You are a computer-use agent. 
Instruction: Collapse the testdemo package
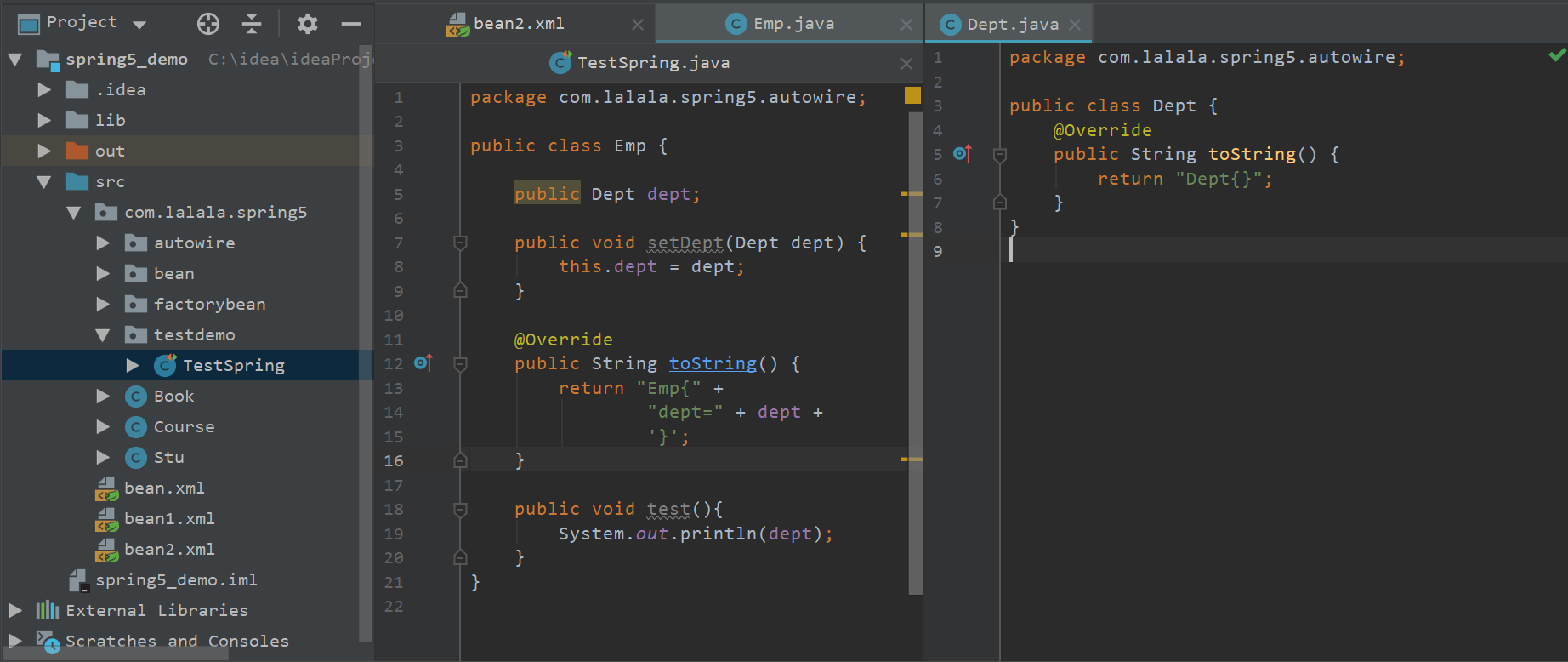click(x=103, y=335)
